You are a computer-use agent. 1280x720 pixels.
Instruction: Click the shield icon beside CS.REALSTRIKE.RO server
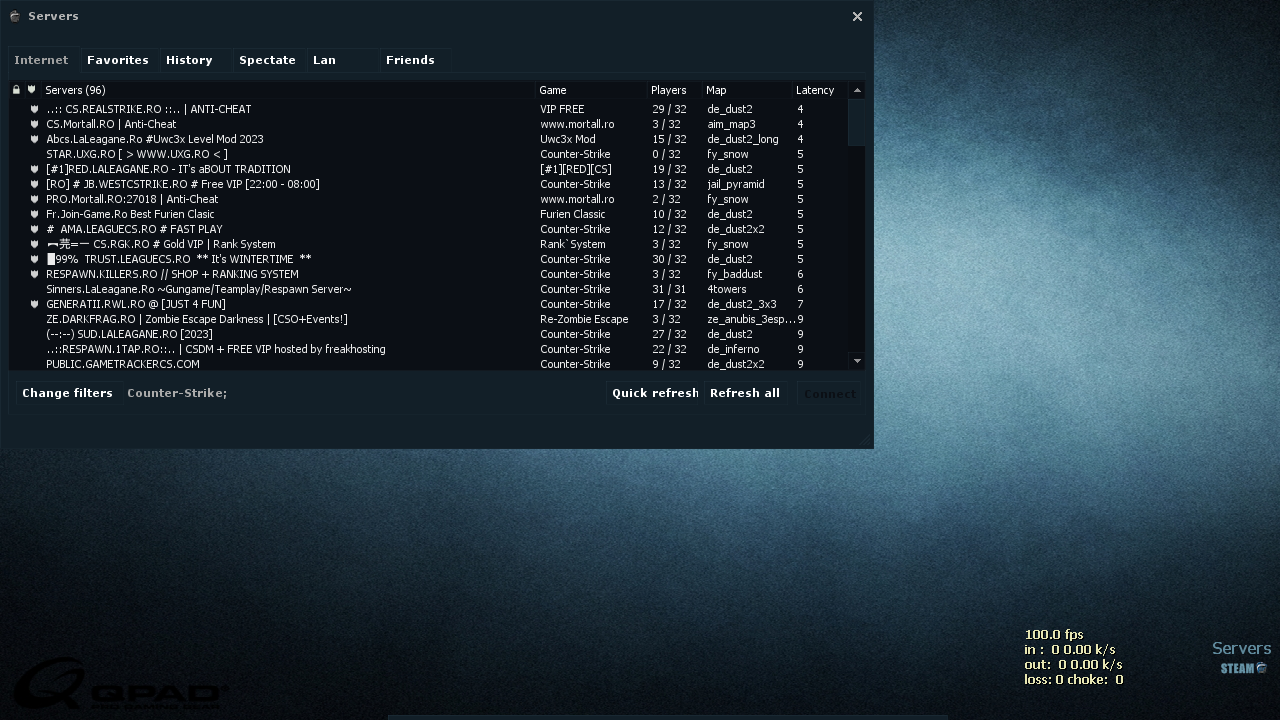click(34, 109)
